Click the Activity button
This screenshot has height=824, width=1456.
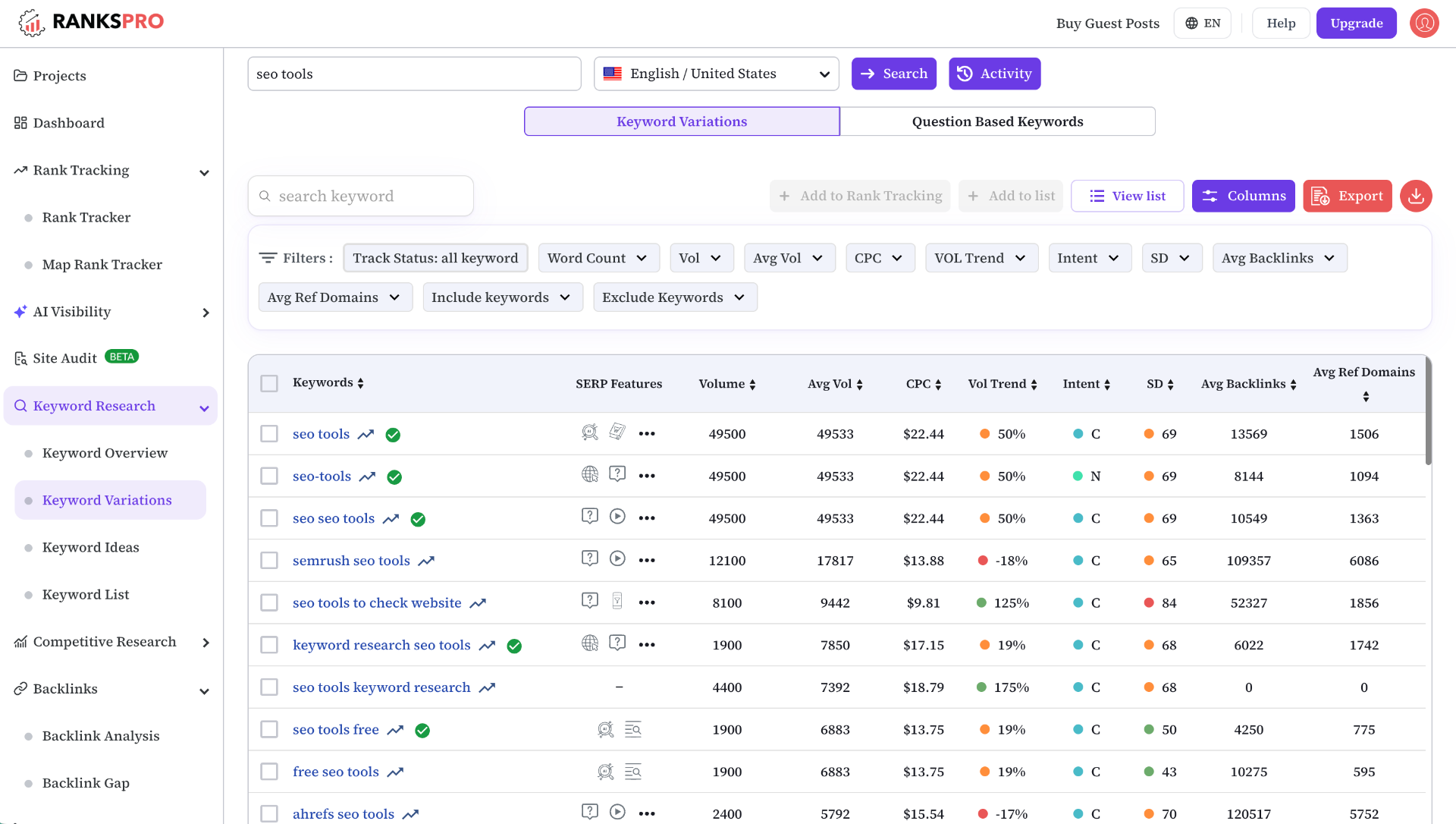pos(994,74)
